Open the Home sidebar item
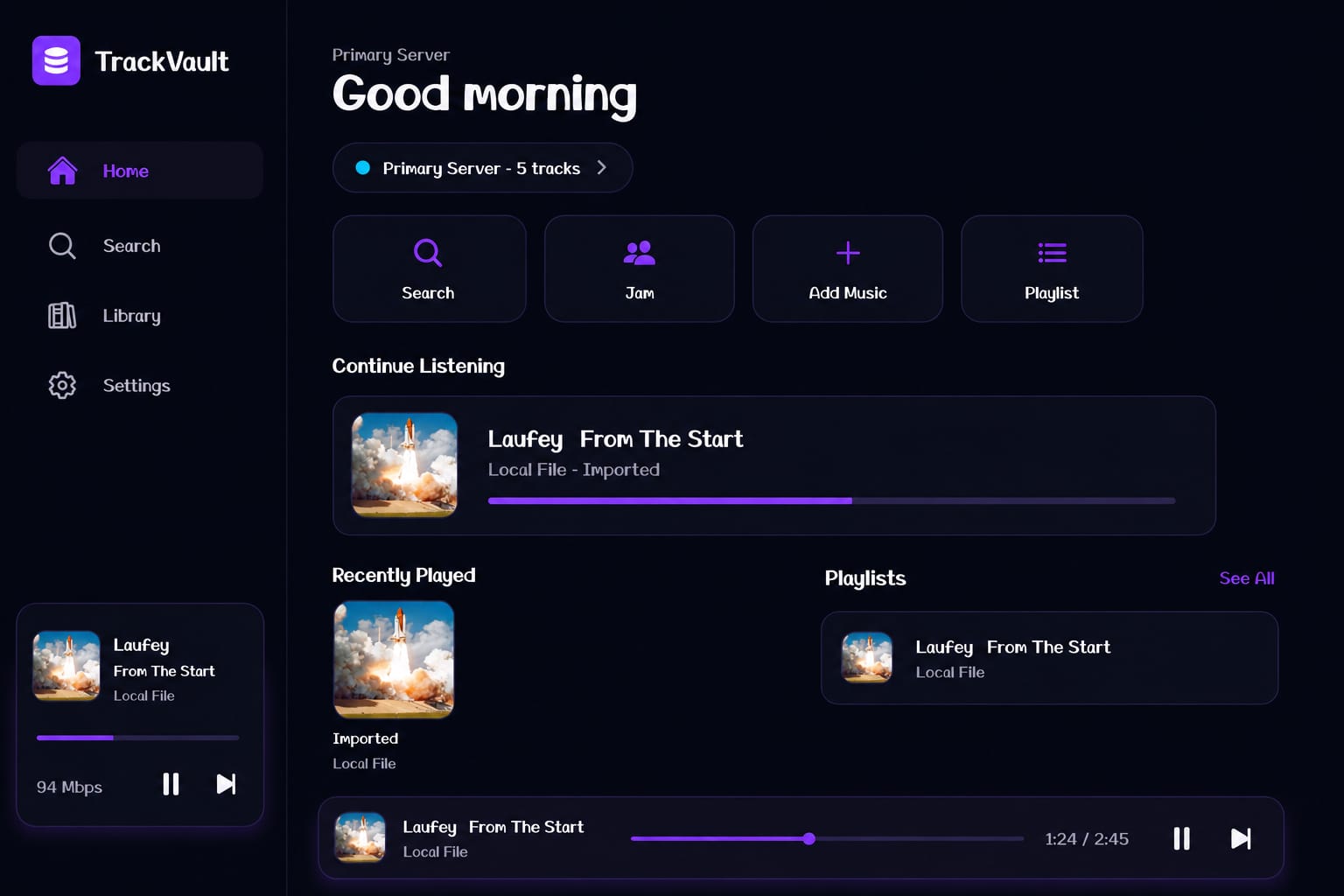The height and width of the screenshot is (896, 1344). [x=140, y=171]
